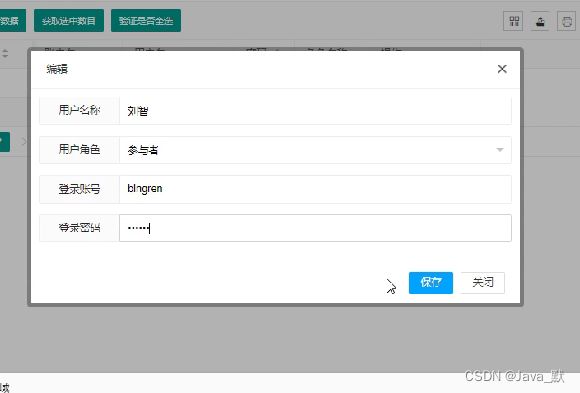The width and height of the screenshot is (580, 393).
Task: Open the column filter grid icon
Action: [x=513, y=21]
